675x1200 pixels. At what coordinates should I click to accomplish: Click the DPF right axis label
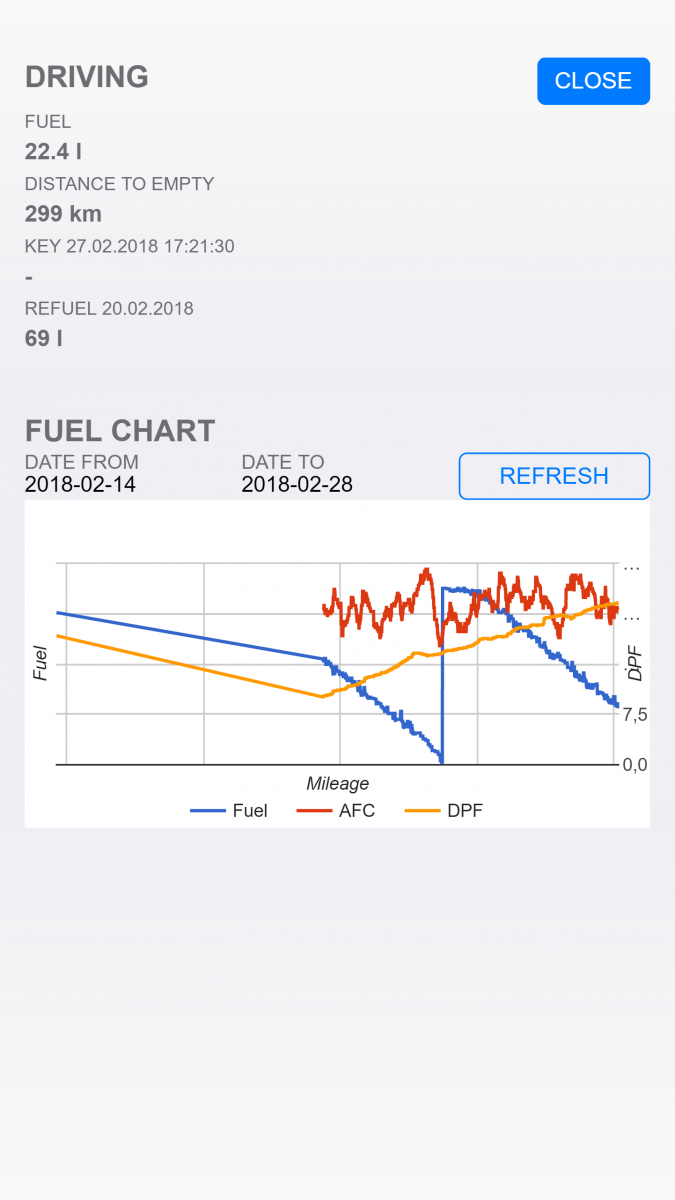[634, 663]
